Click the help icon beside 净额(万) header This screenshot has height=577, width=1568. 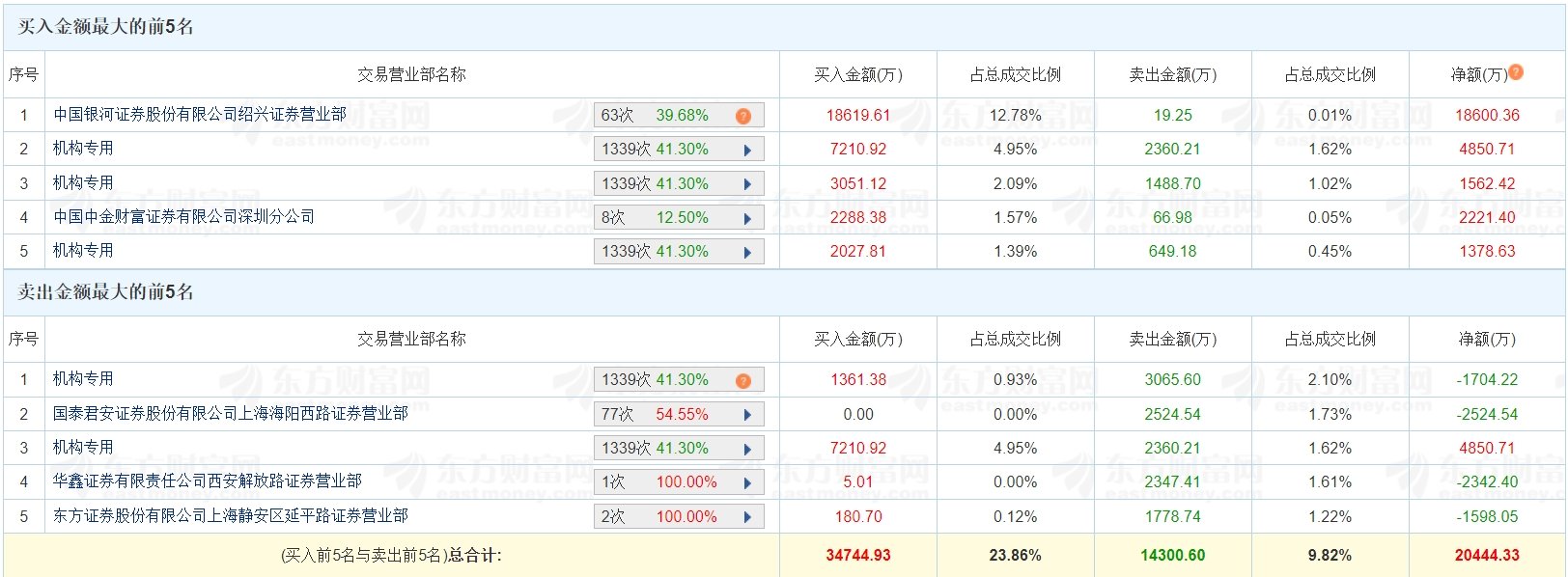[1516, 72]
